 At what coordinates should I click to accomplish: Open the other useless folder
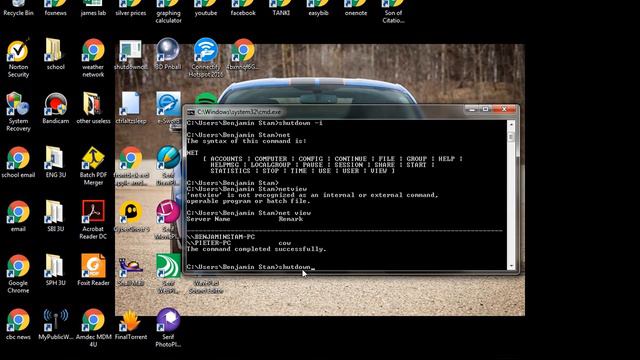tap(93, 109)
